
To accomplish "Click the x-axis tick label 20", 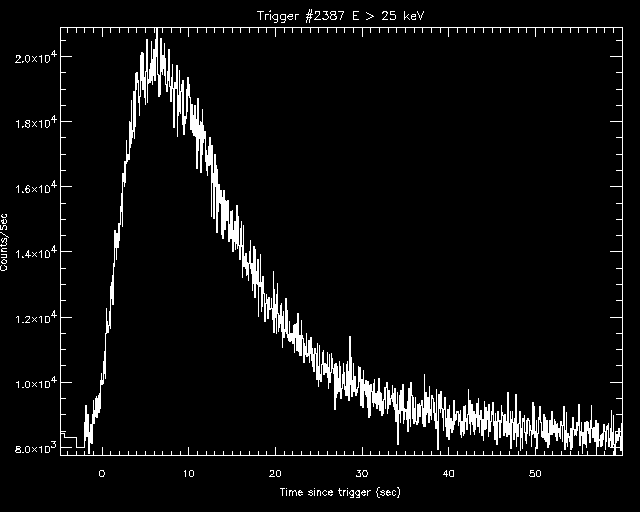I will 275,474.
